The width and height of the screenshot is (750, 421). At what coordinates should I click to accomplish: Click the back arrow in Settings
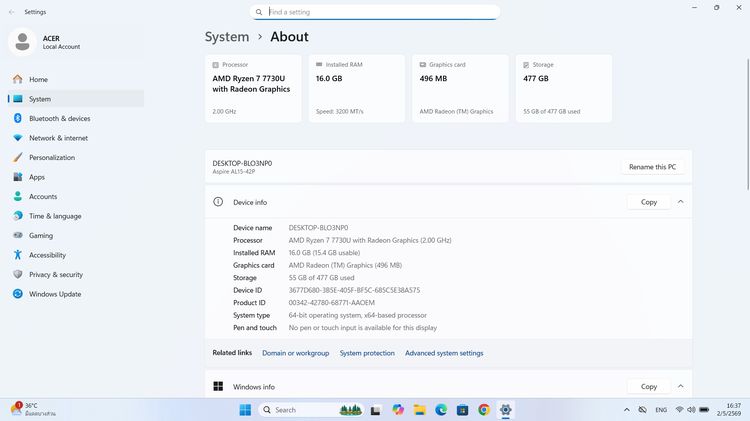click(x=11, y=12)
